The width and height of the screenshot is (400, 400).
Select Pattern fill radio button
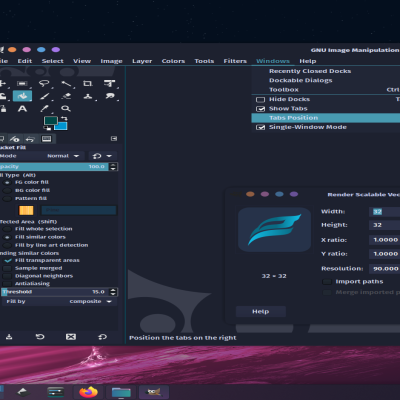[7, 199]
